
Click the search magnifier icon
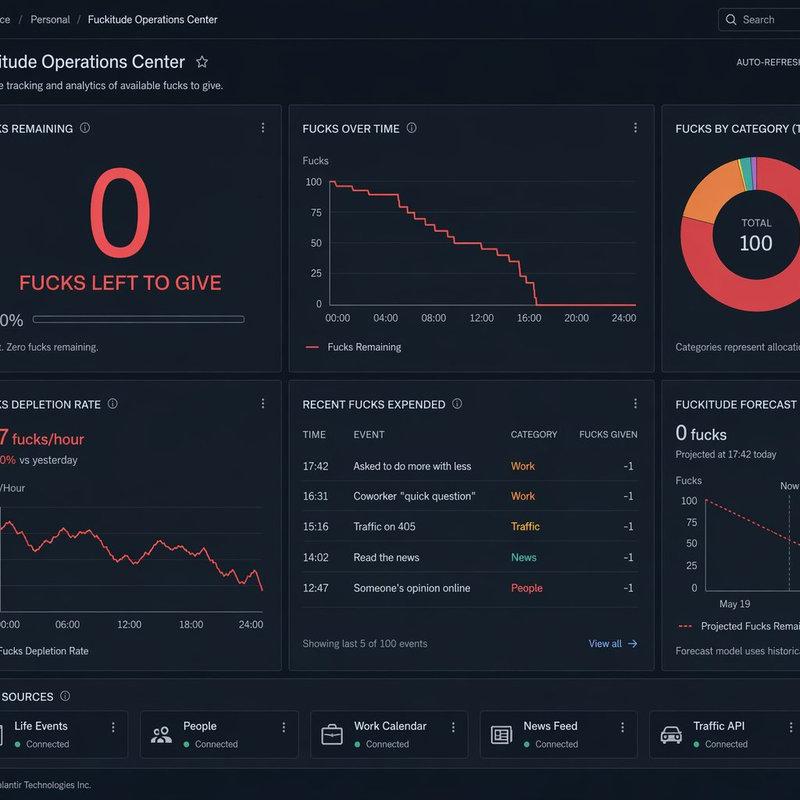(731, 19)
